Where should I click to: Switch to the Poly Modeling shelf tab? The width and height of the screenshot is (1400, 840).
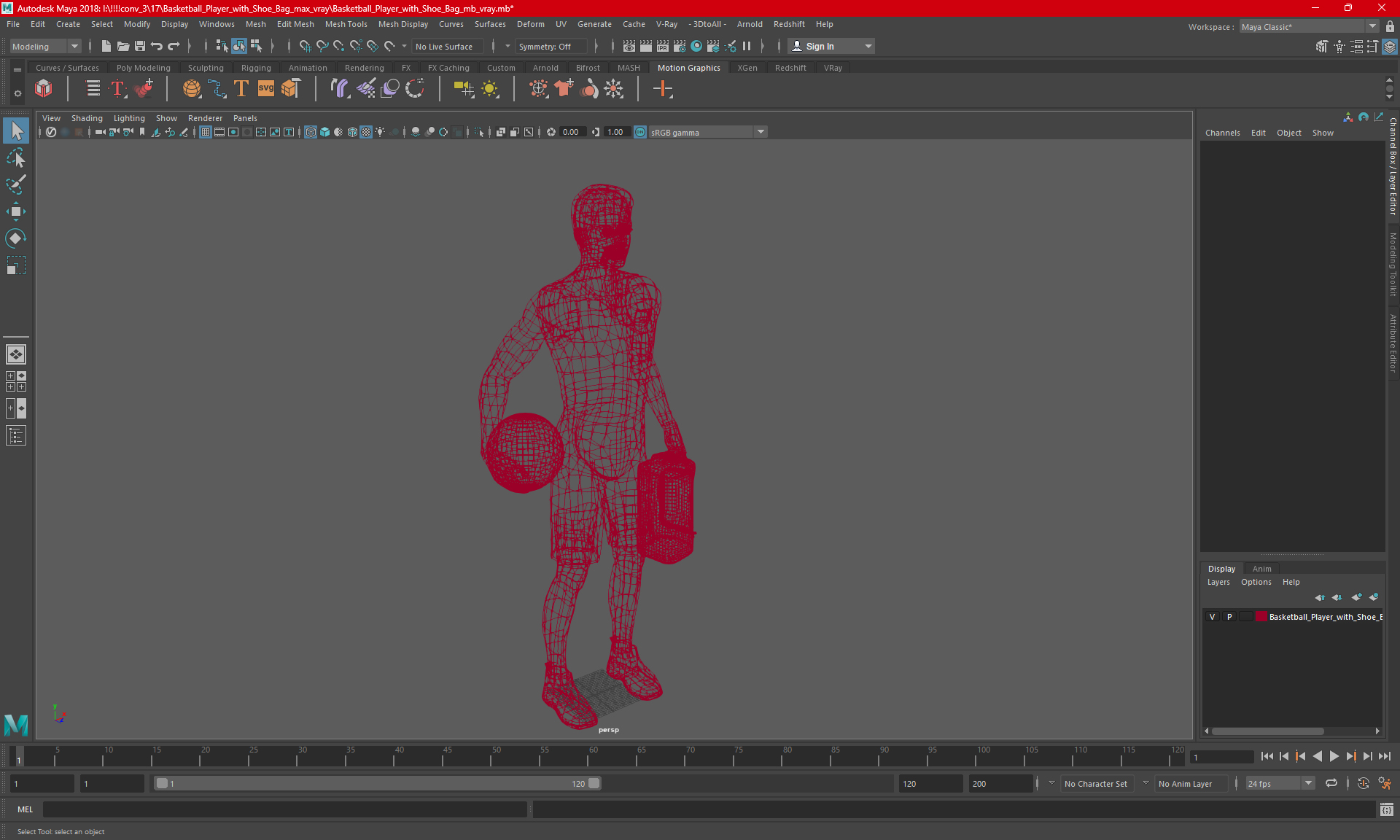point(143,68)
